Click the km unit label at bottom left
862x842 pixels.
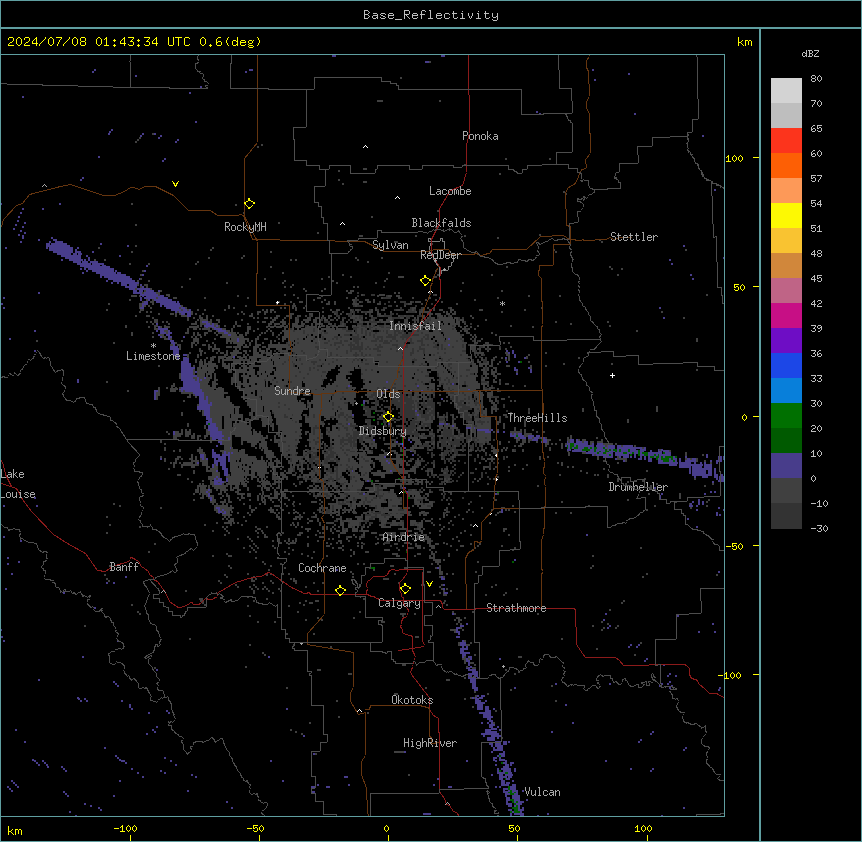click(15, 830)
